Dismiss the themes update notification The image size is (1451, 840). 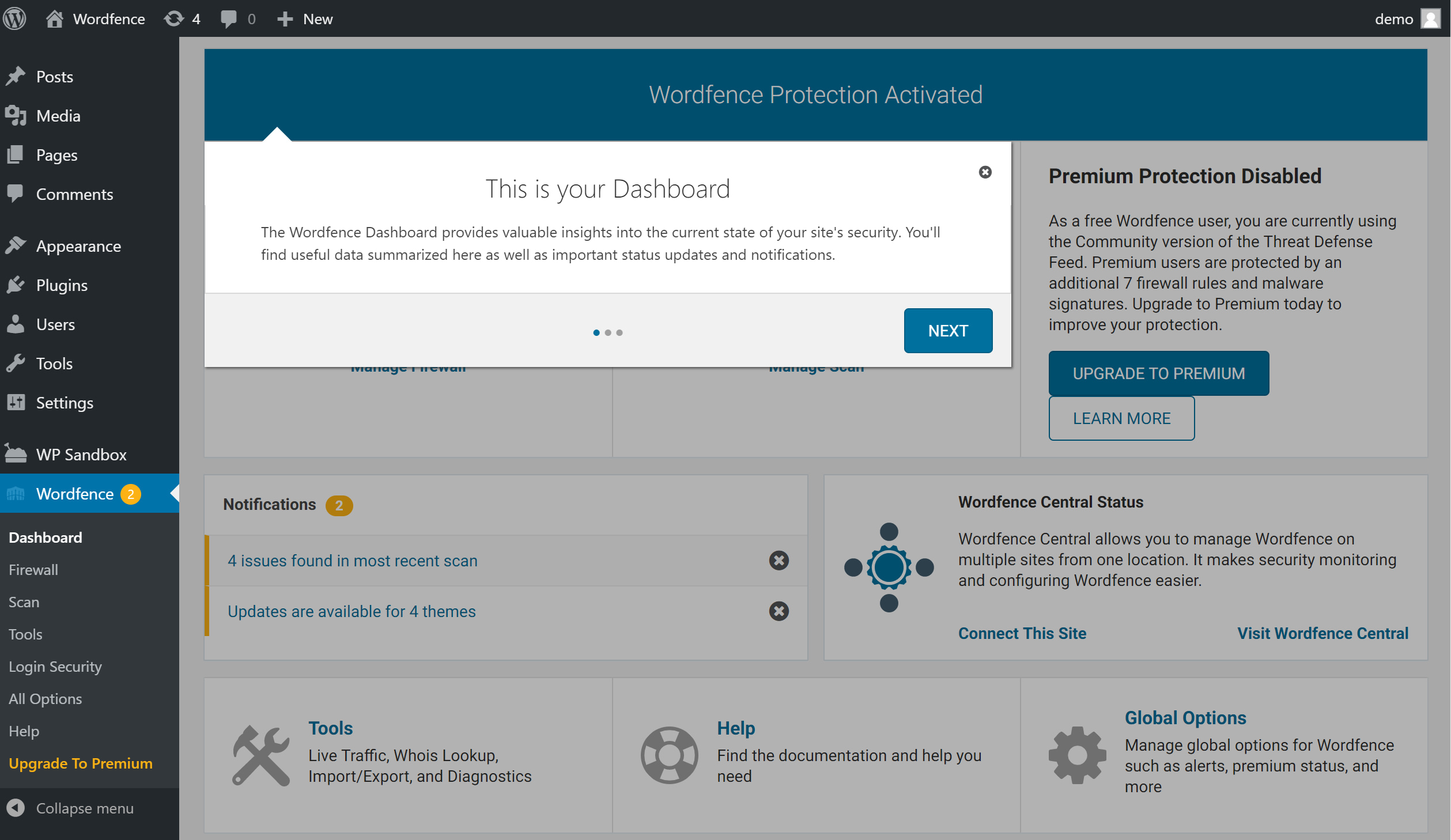(779, 611)
